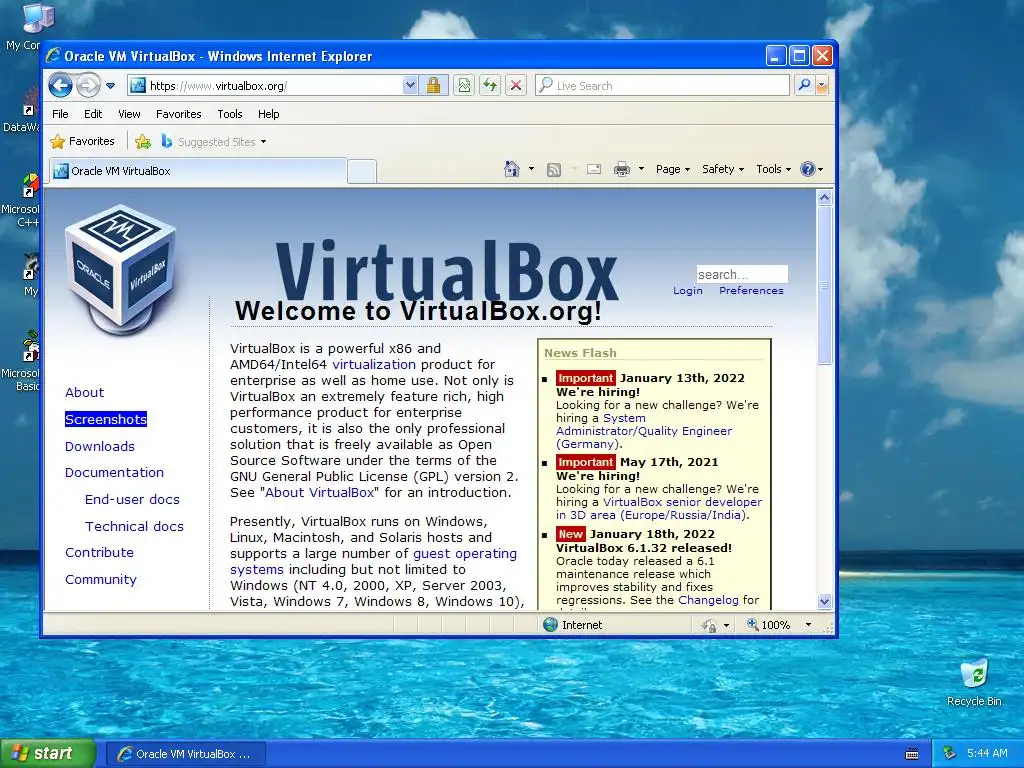The width and height of the screenshot is (1024, 768).
Task: Open the End-user docs link
Action: coord(132,500)
